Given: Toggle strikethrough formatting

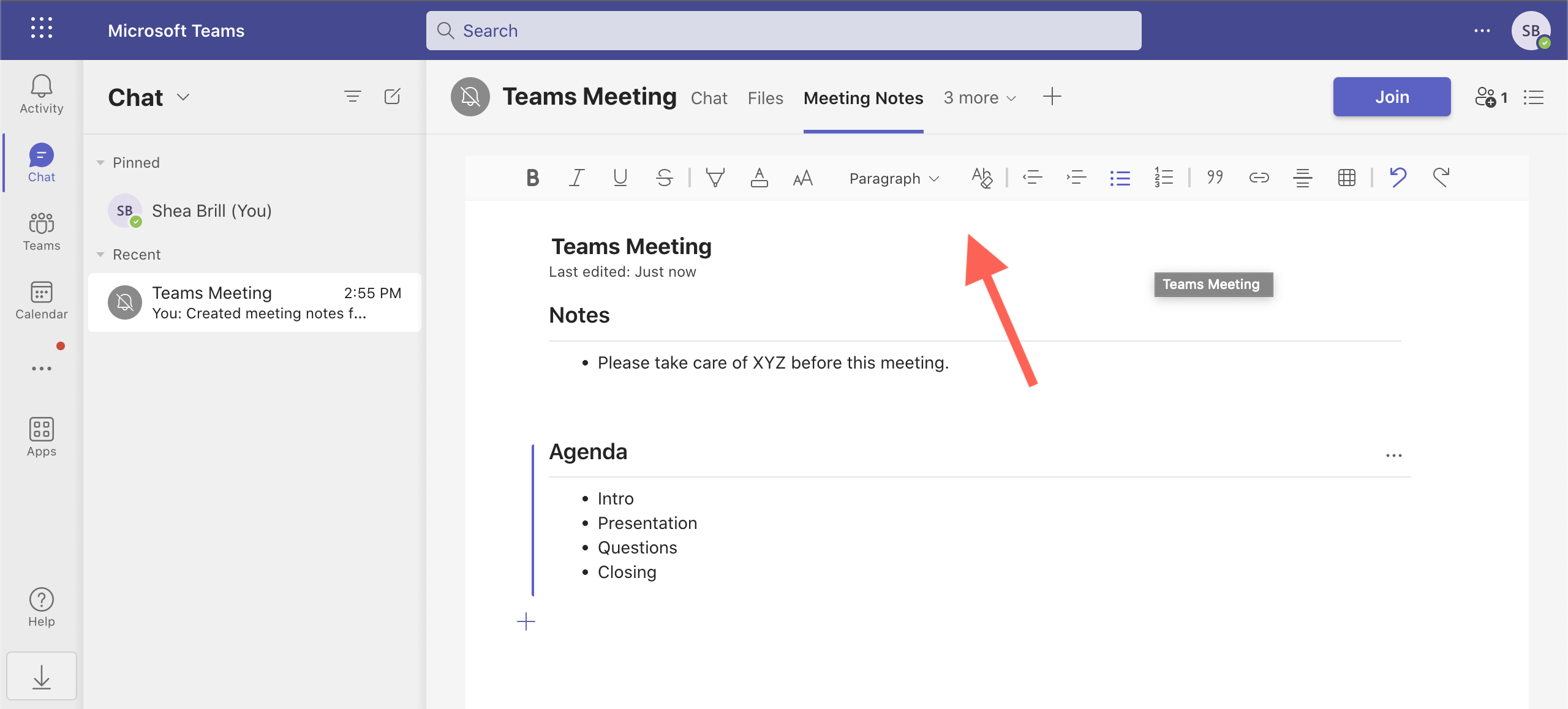Looking at the screenshot, I should (664, 178).
